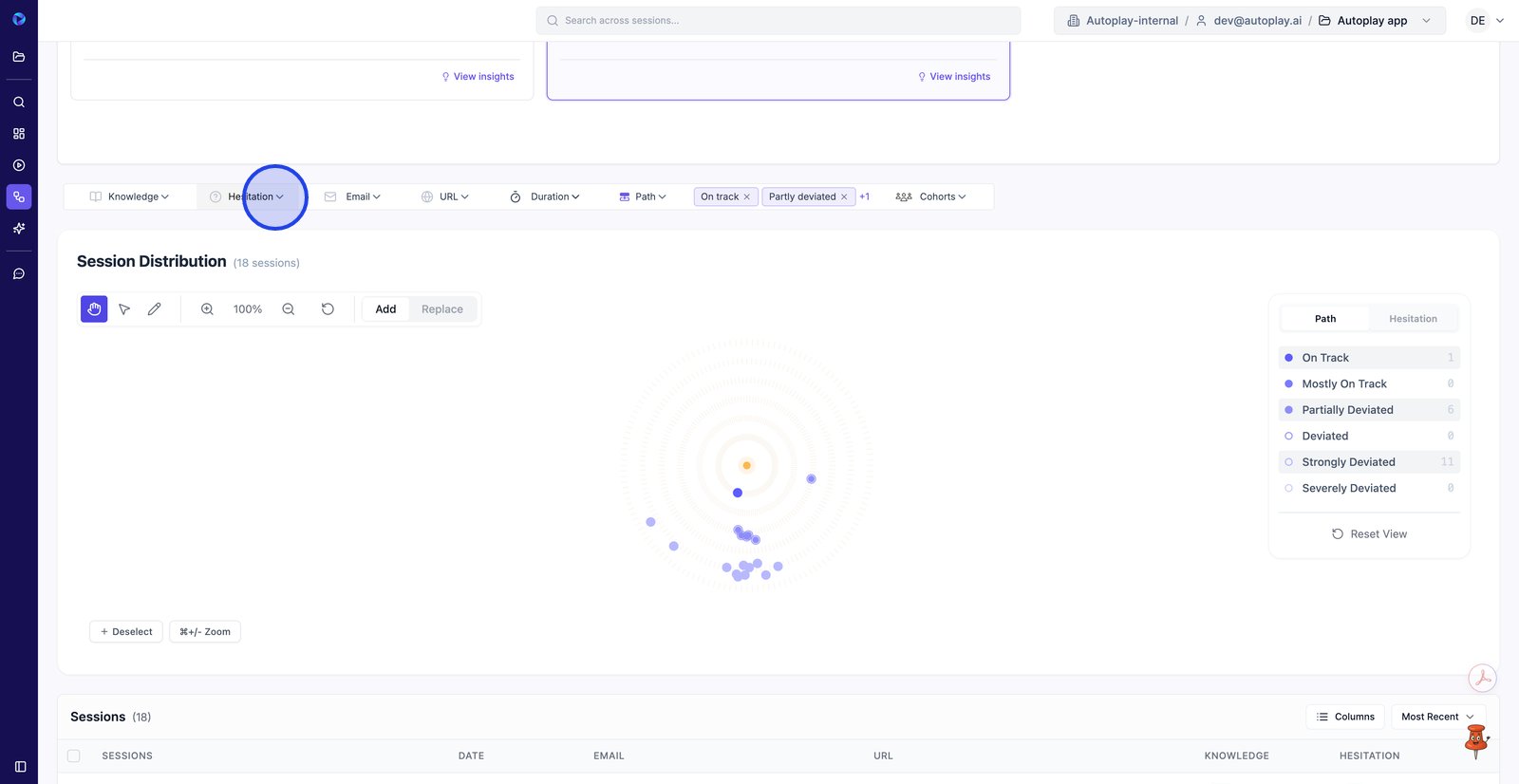Click the Deselect button
The width and height of the screenshot is (1519, 784).
pyautogui.click(x=126, y=632)
